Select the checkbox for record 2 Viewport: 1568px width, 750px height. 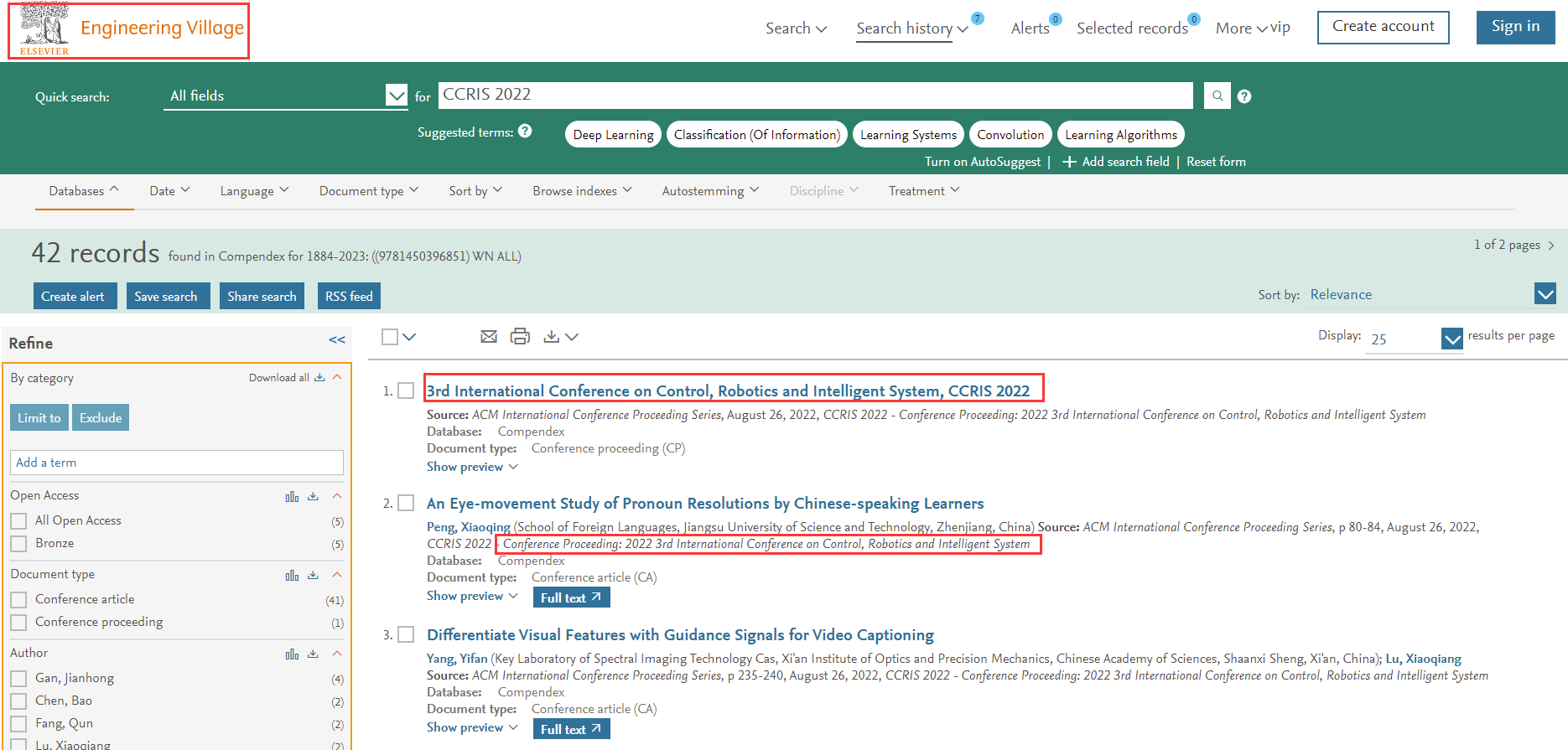(406, 503)
